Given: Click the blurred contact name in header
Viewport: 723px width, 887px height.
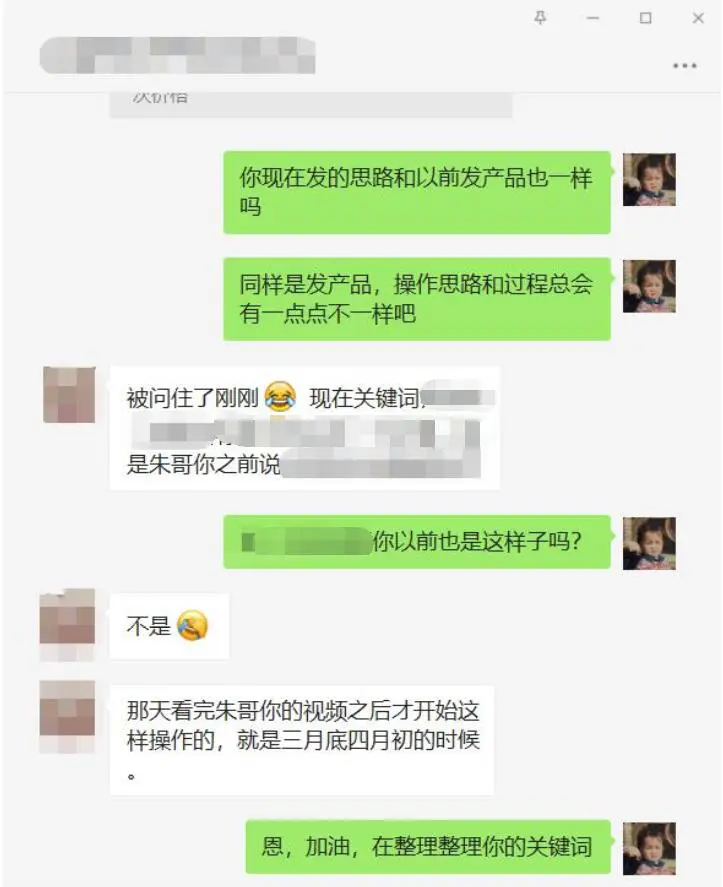Looking at the screenshot, I should point(178,55).
